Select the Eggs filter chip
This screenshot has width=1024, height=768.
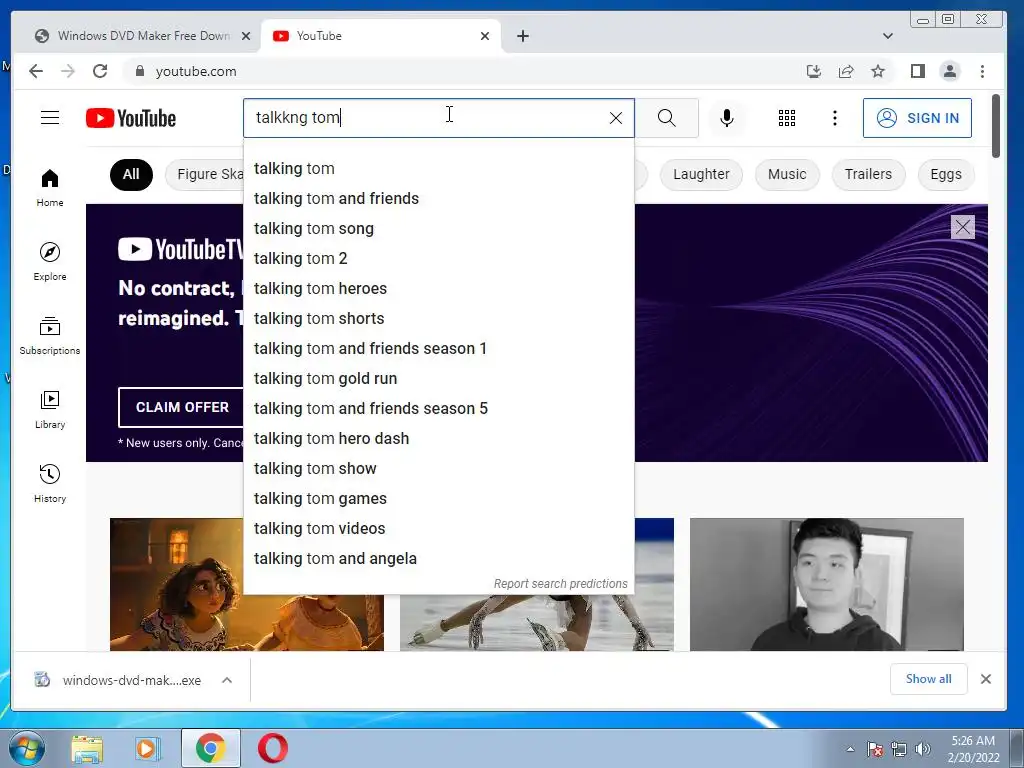[x=946, y=174]
